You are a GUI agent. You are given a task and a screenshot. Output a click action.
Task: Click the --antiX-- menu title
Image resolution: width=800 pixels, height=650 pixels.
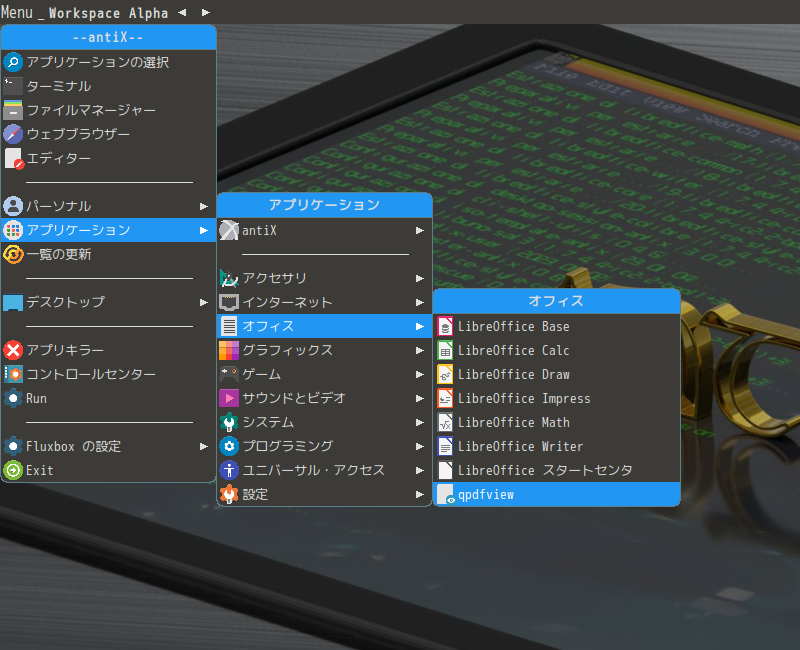109,37
